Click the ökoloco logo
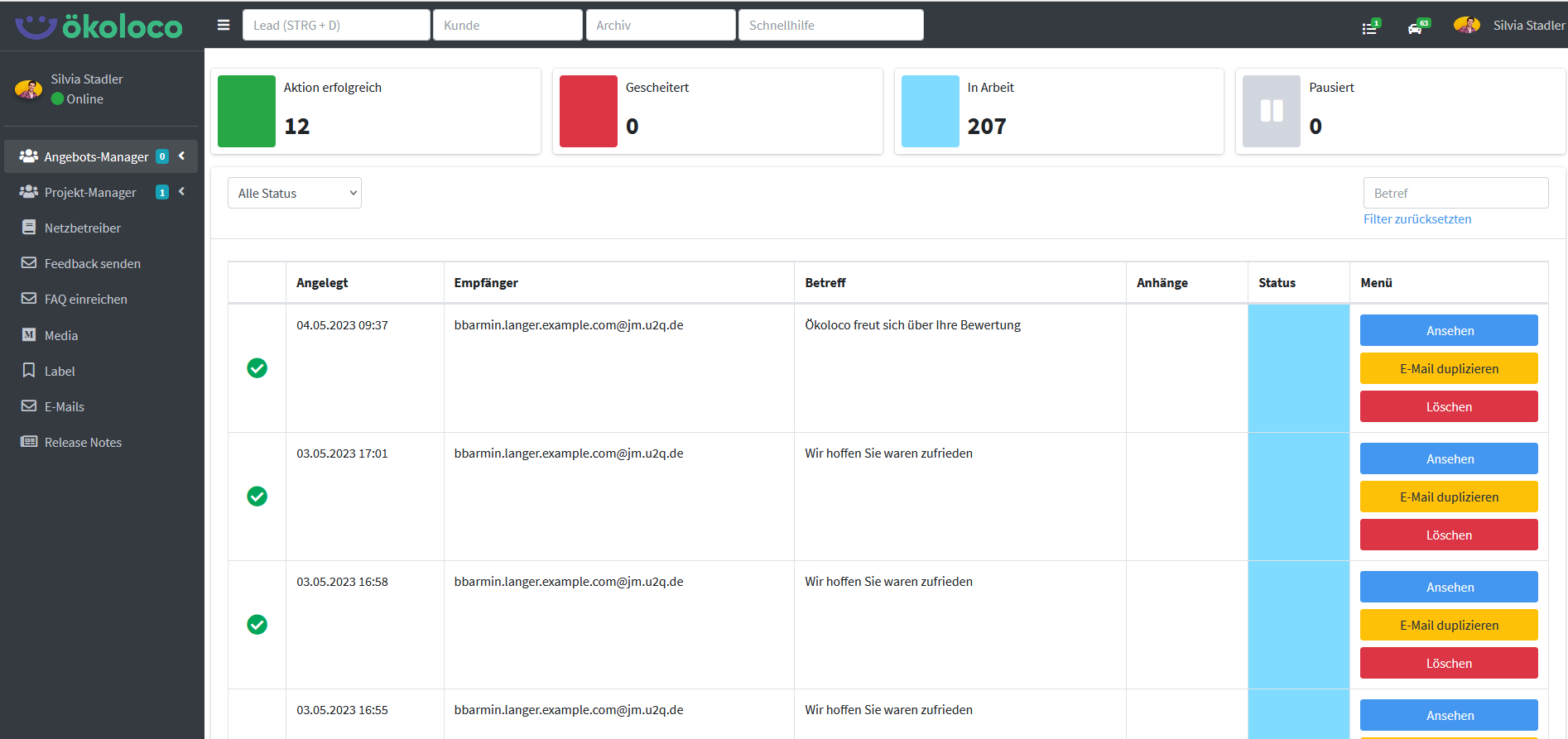Viewport: 1568px width, 739px height. pyautogui.click(x=99, y=26)
